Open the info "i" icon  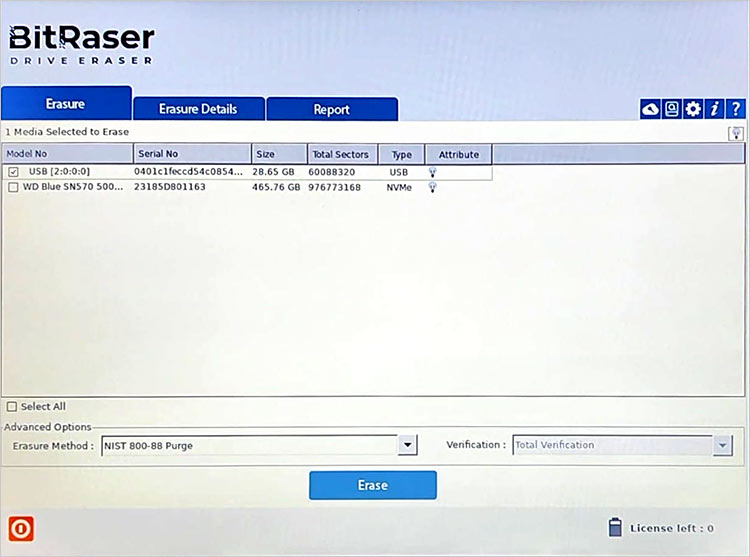(715, 109)
